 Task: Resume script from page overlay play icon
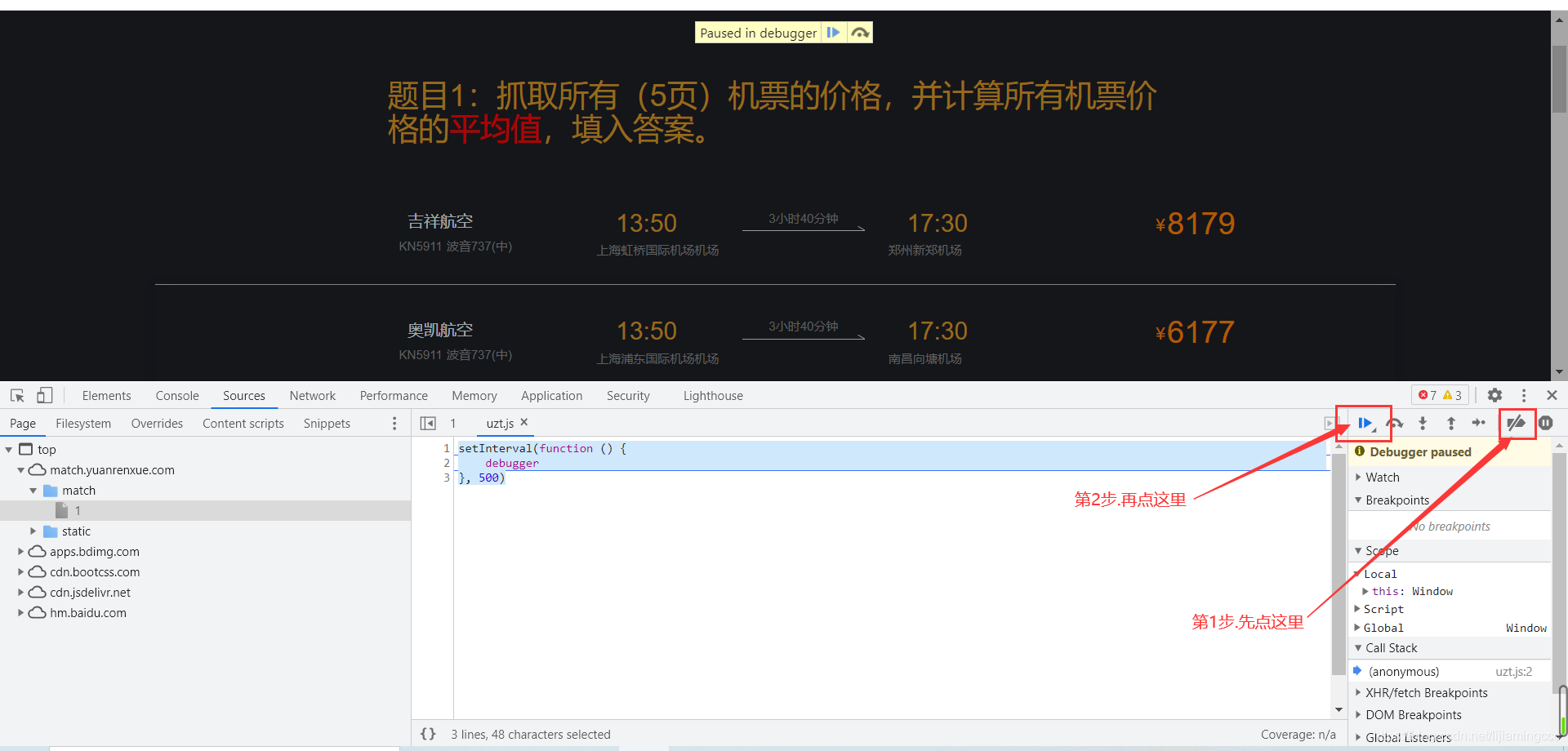(834, 33)
